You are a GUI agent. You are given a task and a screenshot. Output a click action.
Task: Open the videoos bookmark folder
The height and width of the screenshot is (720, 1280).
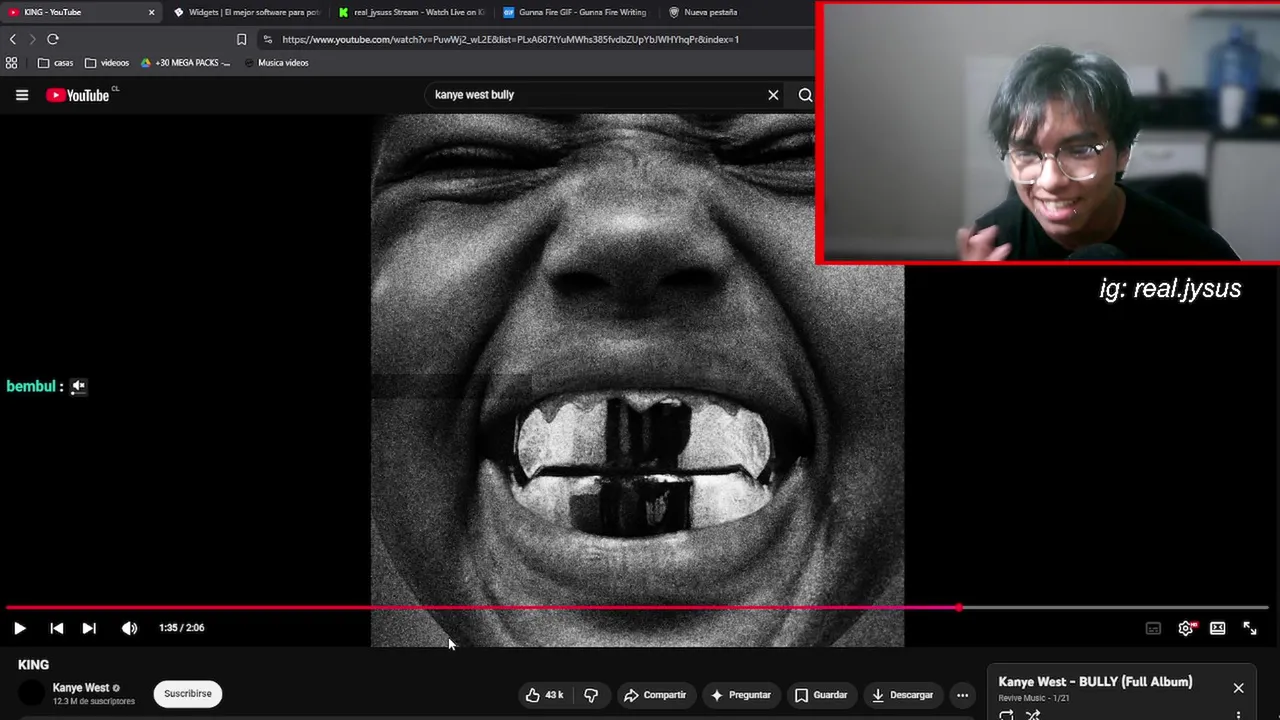click(x=107, y=62)
